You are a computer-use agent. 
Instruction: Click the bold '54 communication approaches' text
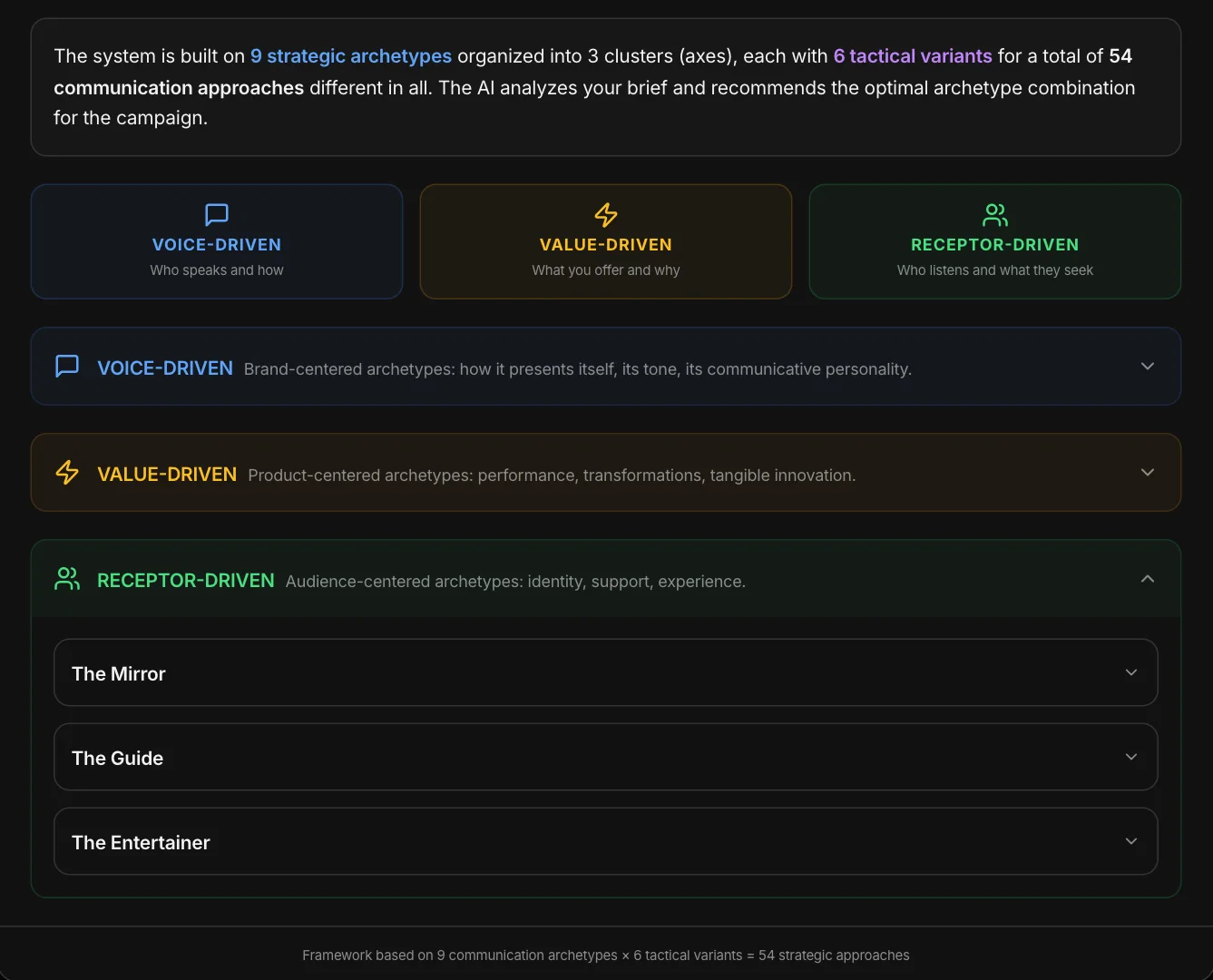pyautogui.click(x=179, y=88)
